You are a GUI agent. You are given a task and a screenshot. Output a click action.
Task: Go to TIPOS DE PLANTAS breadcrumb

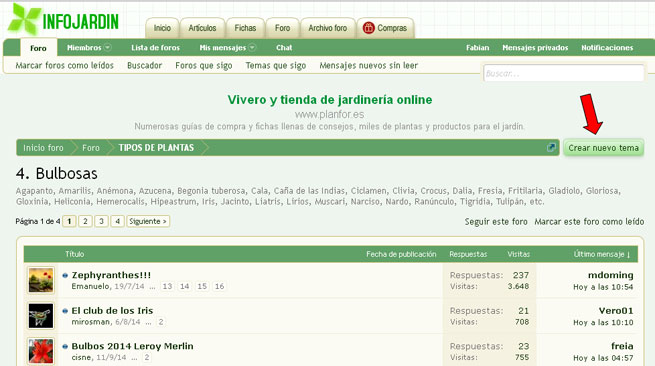pyautogui.click(x=156, y=147)
